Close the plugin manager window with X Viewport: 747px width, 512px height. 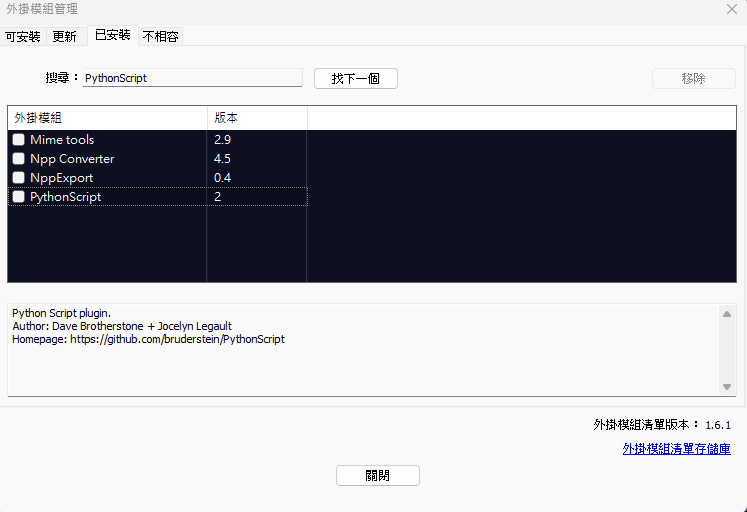pyautogui.click(x=731, y=9)
